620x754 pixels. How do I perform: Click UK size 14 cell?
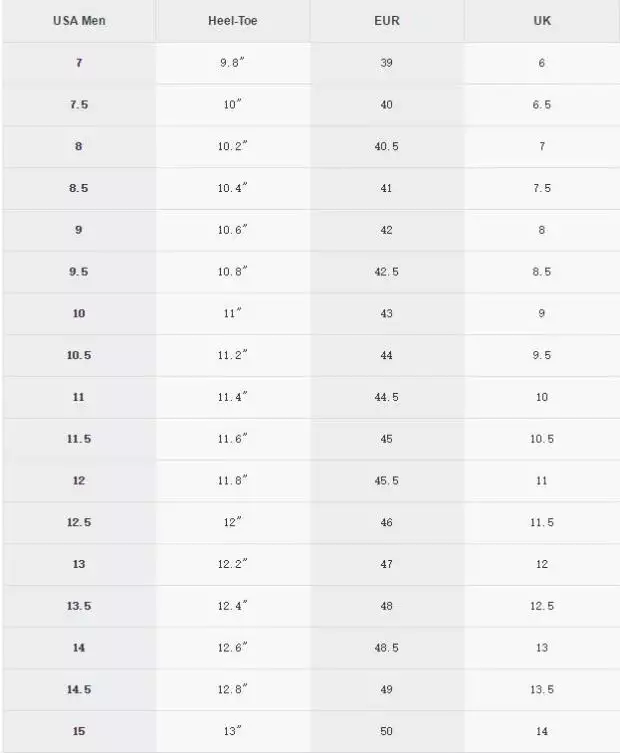542,731
